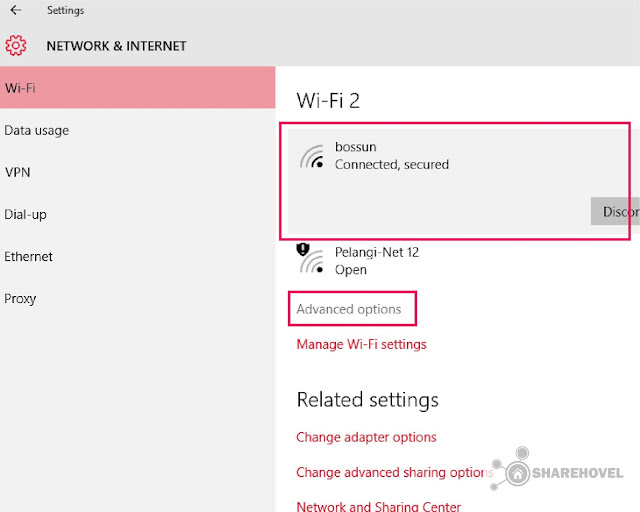This screenshot has width=640, height=512.
Task: Click the Related settings heading
Action: [x=368, y=400]
